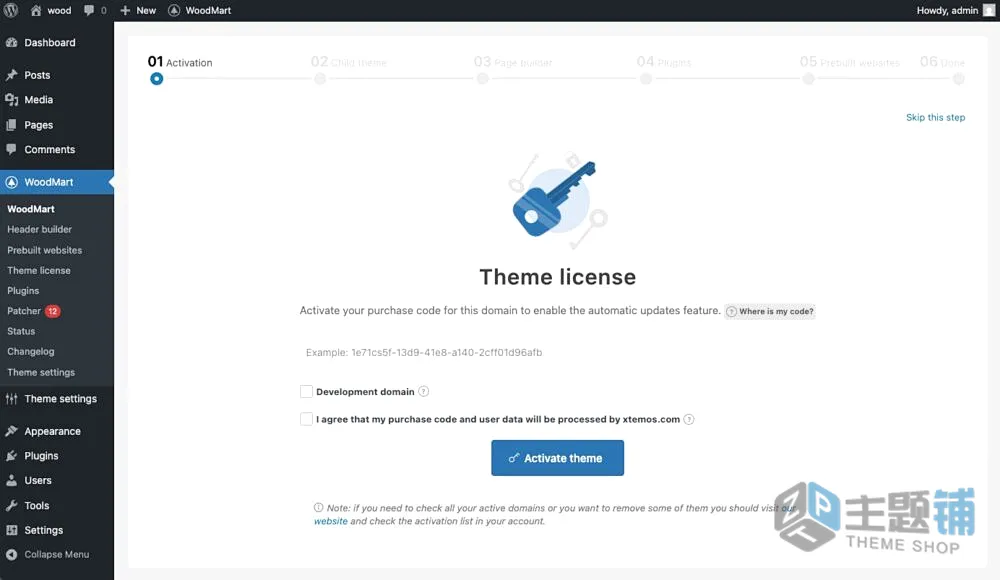1000x580 pixels.
Task: Click the Plugins plug icon
Action: [x=11, y=456]
